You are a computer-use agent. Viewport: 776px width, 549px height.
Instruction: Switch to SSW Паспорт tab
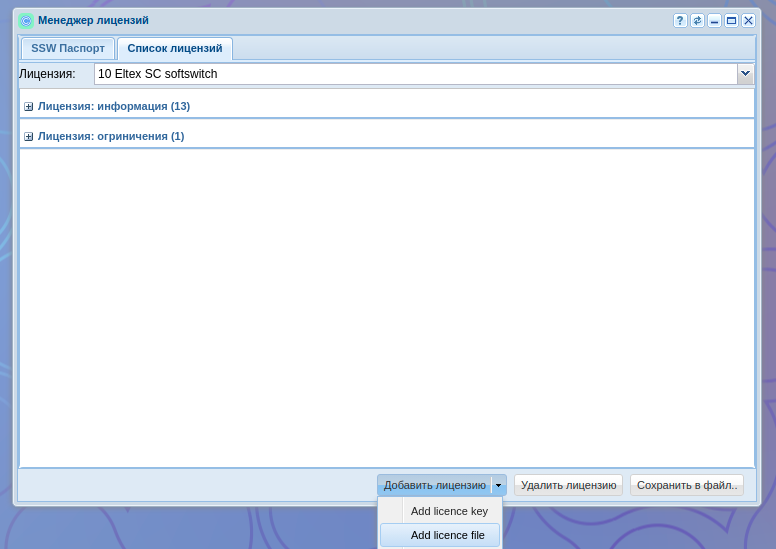click(x=68, y=49)
